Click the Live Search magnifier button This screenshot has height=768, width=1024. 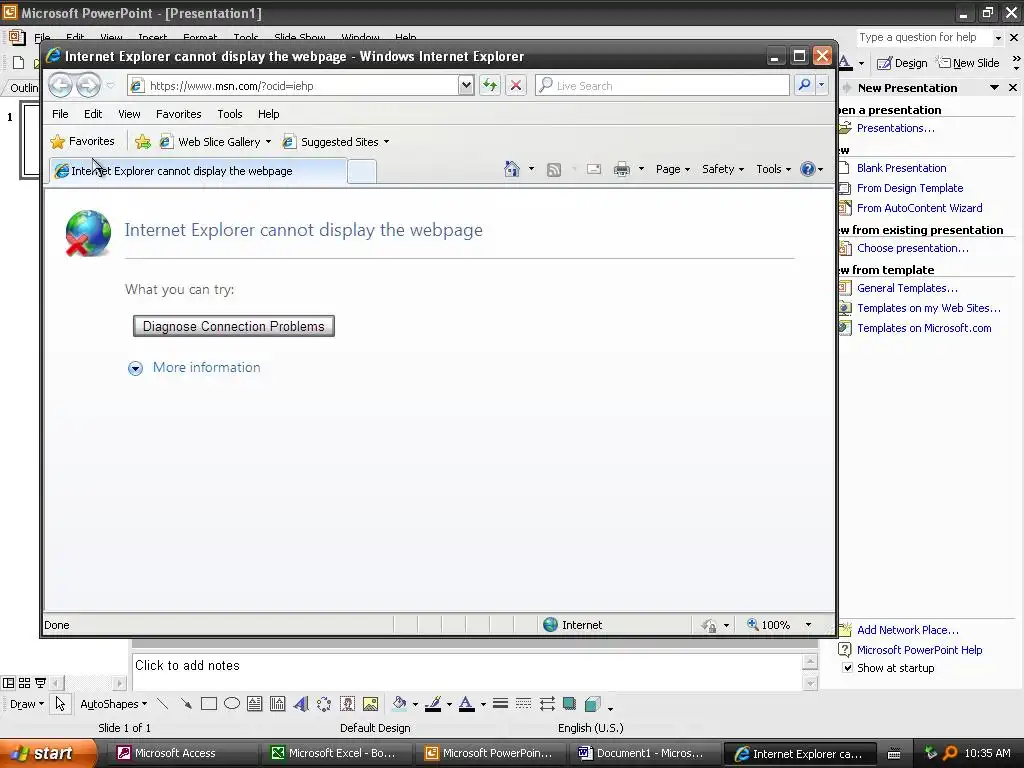(805, 85)
